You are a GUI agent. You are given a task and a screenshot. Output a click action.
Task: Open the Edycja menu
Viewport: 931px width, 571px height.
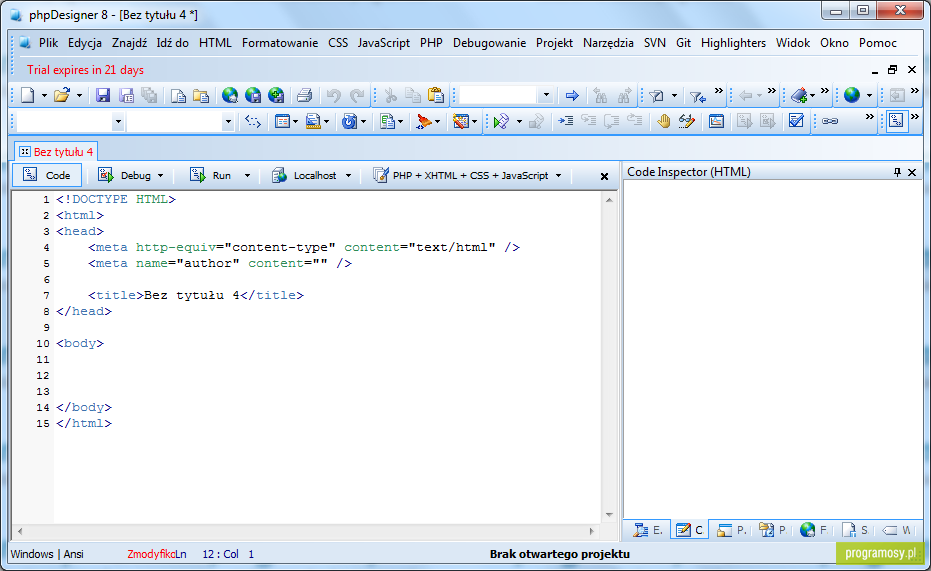tap(85, 43)
